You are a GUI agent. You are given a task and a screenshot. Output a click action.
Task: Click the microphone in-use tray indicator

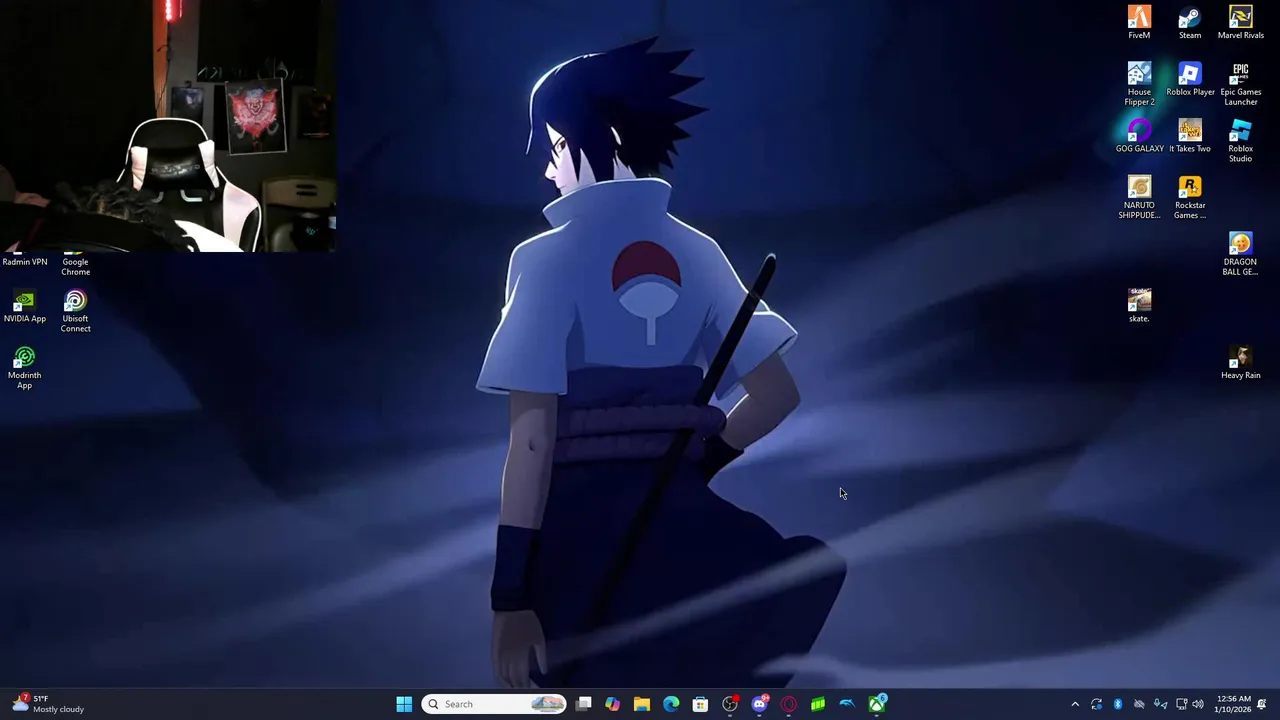[1160, 704]
